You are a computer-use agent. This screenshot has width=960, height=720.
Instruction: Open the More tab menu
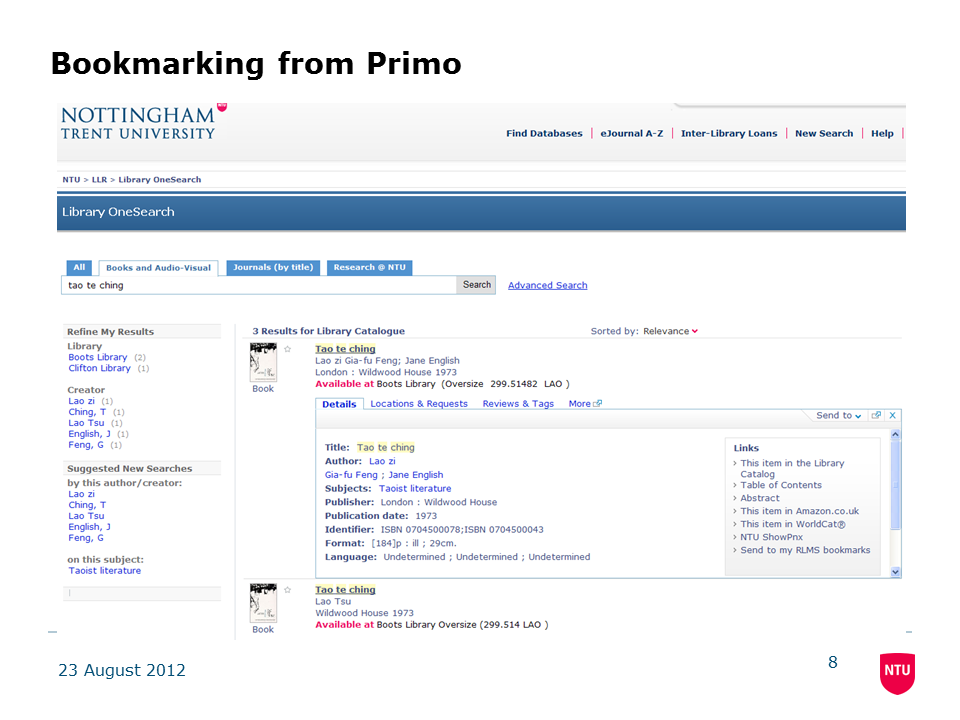pyautogui.click(x=585, y=404)
